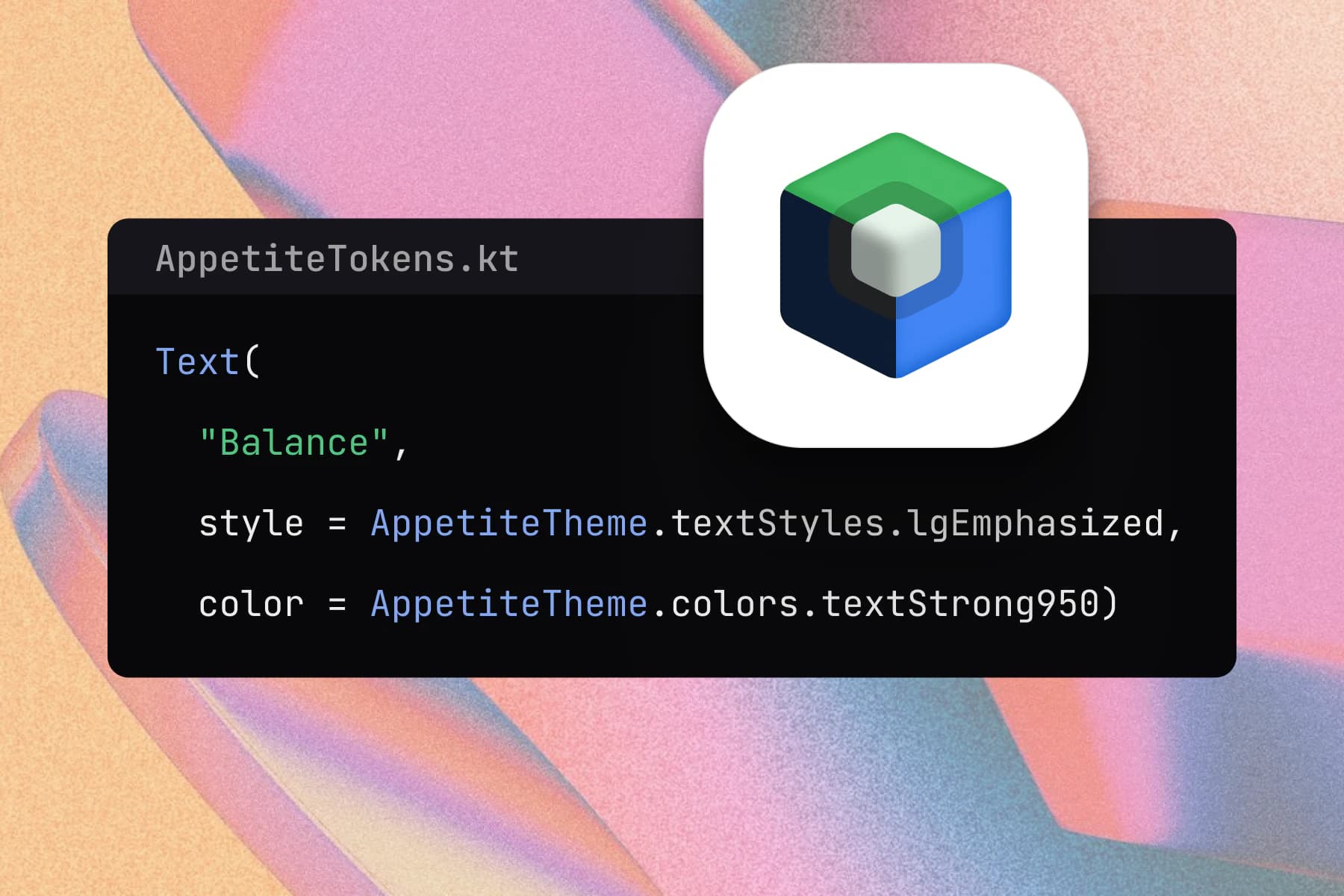Select the AppetiteTokens.kt file title

pyautogui.click(x=337, y=259)
